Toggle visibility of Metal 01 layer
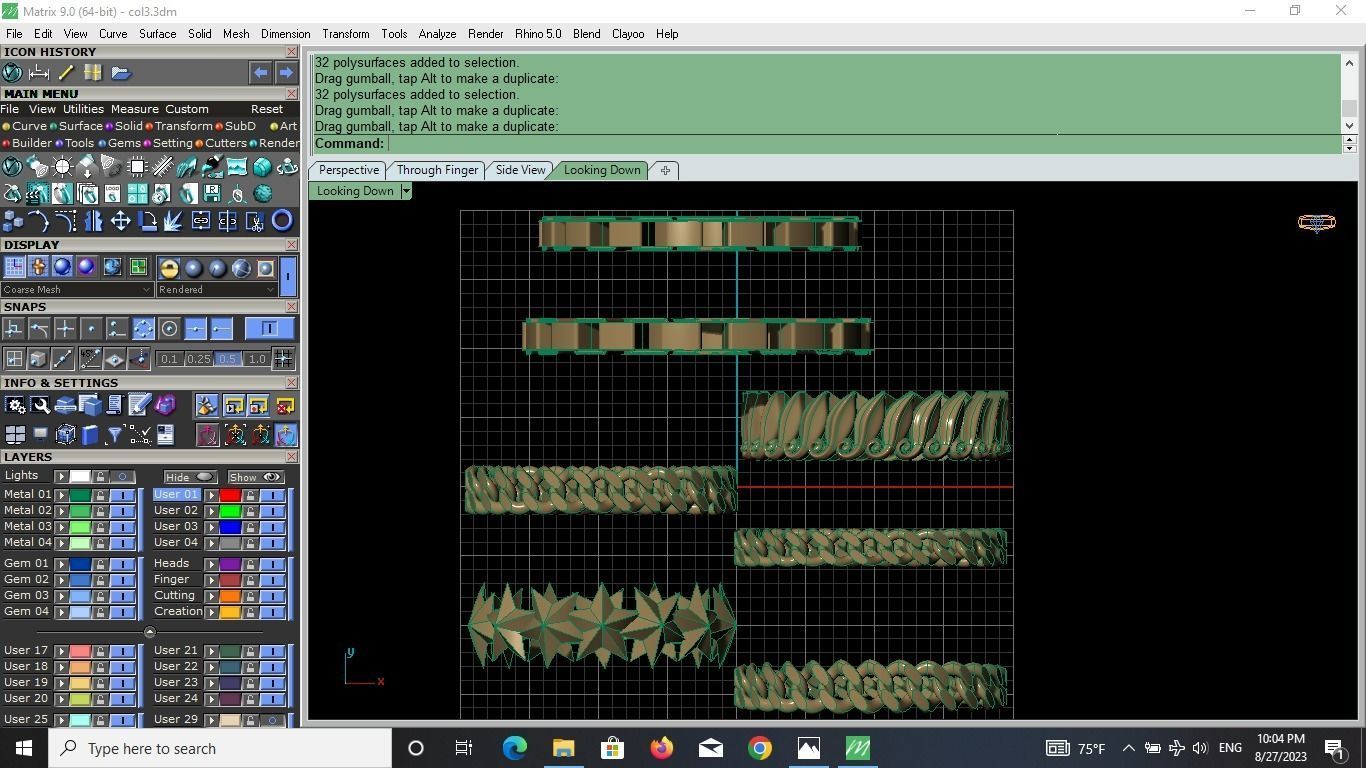The image size is (1366, 768). point(122,495)
